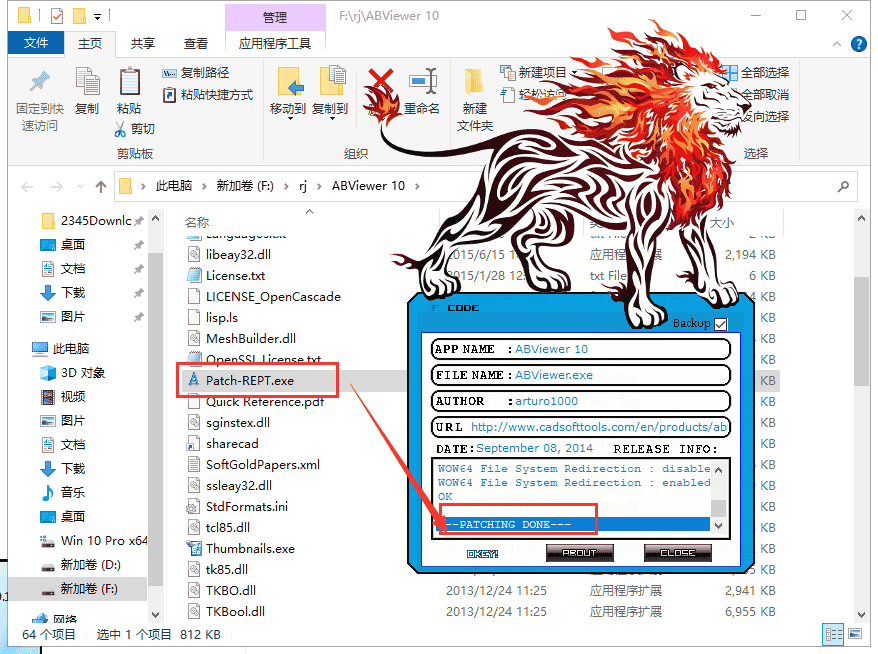Click the 管理 contextual tab header

(x=275, y=17)
